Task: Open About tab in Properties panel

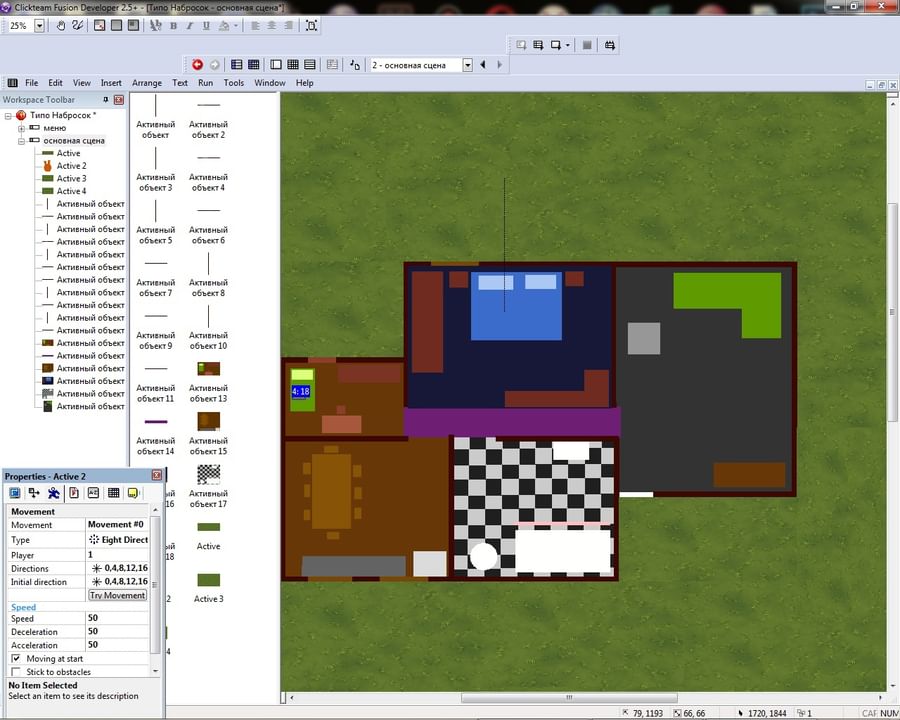Action: [x=133, y=493]
